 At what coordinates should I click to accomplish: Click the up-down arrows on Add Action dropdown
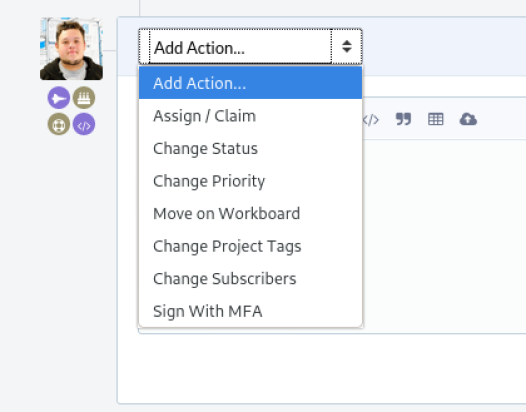coord(347,46)
